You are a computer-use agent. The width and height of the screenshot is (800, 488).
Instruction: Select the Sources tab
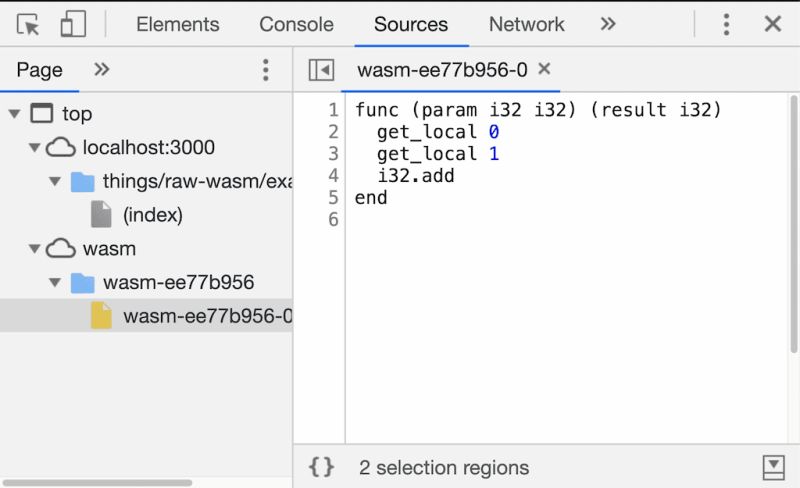[x=411, y=24]
